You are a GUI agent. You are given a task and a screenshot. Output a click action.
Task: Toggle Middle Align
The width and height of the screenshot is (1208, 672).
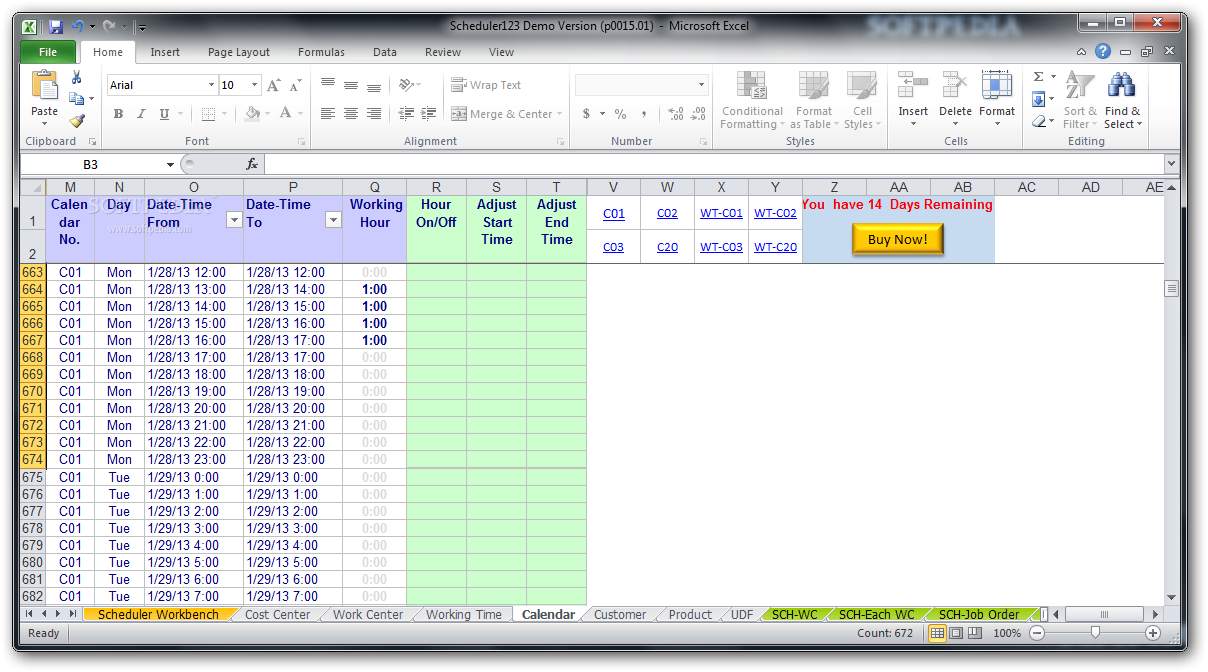coord(351,85)
